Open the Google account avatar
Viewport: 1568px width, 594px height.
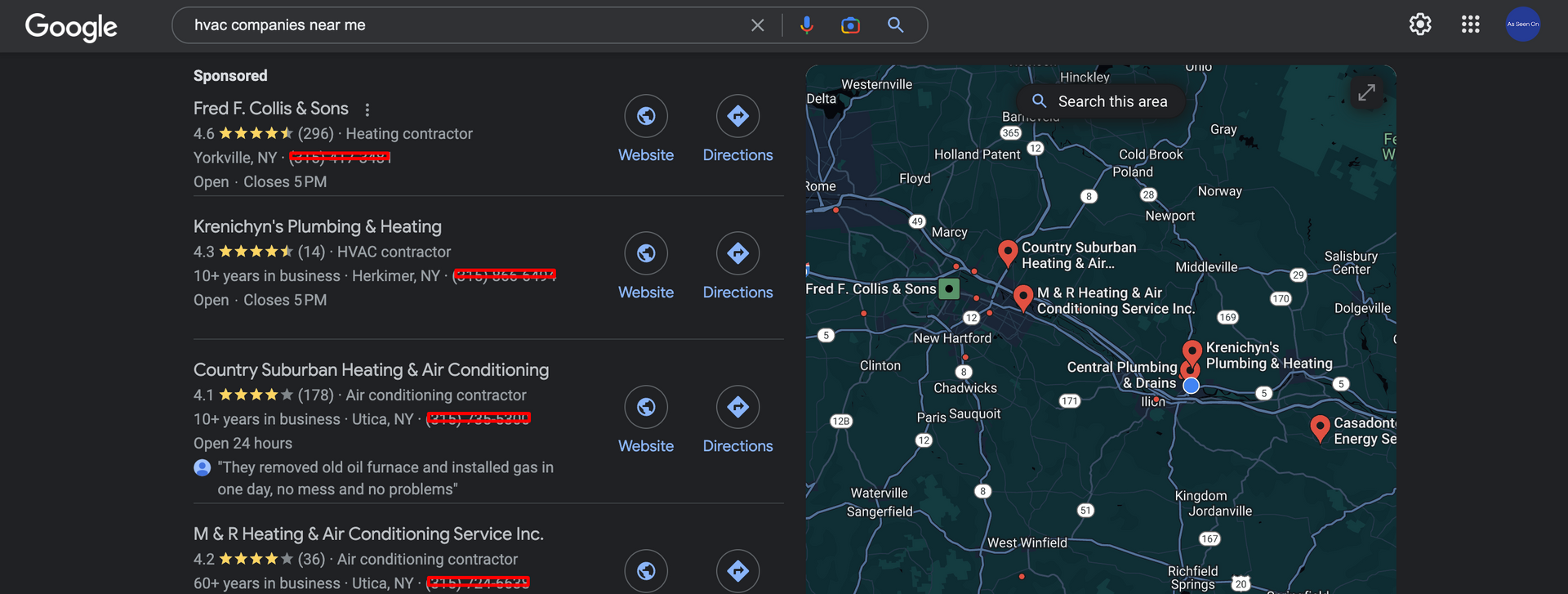(1522, 25)
